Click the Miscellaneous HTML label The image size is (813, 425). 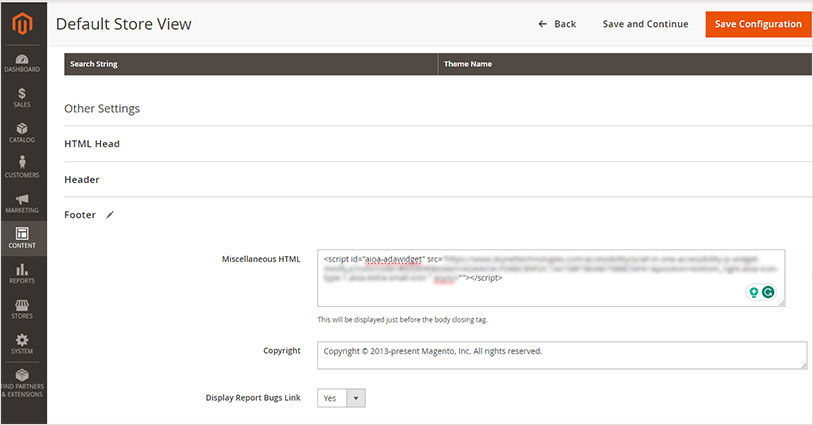coord(261,259)
